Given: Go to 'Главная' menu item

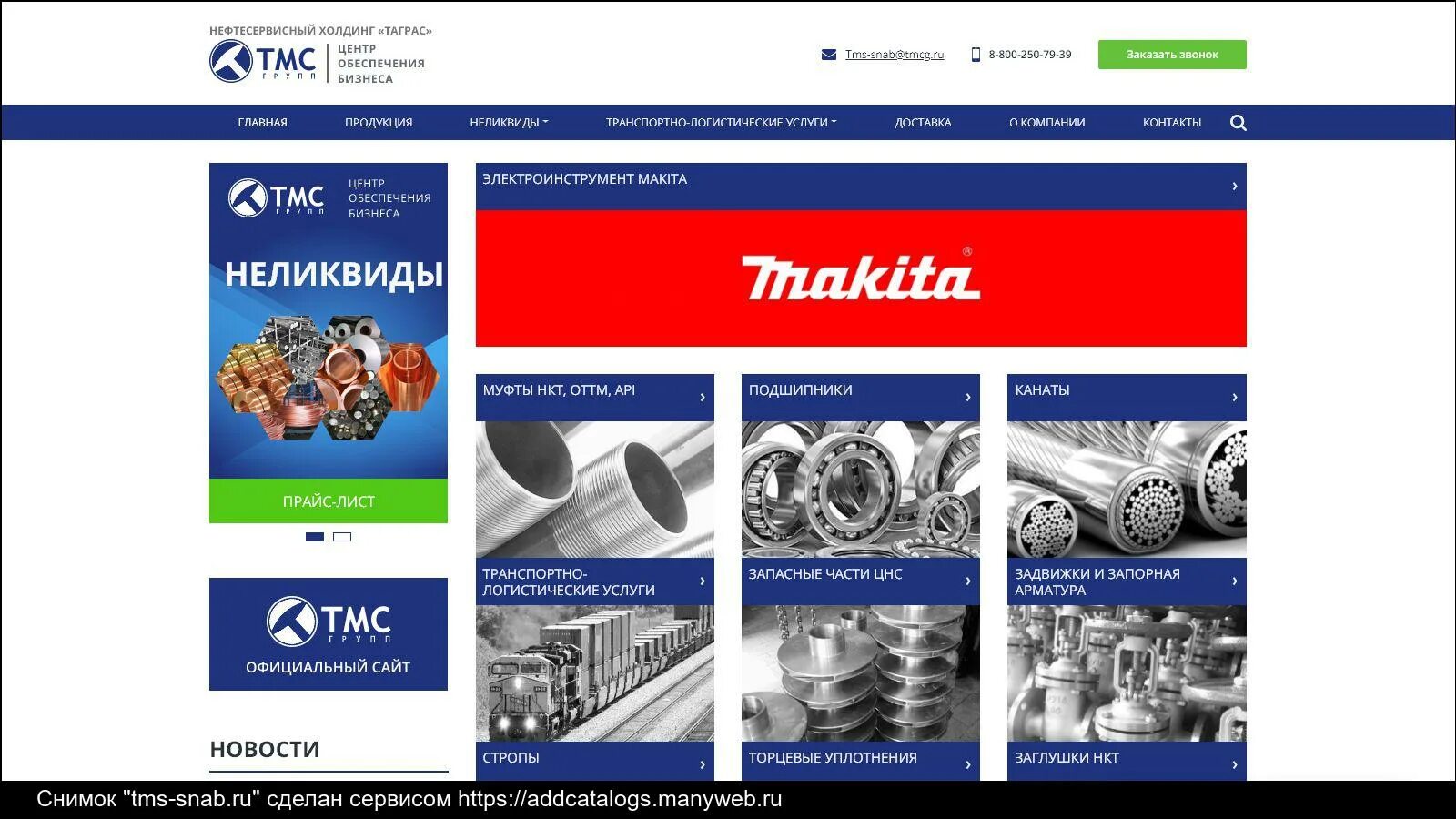Looking at the screenshot, I should click(262, 123).
